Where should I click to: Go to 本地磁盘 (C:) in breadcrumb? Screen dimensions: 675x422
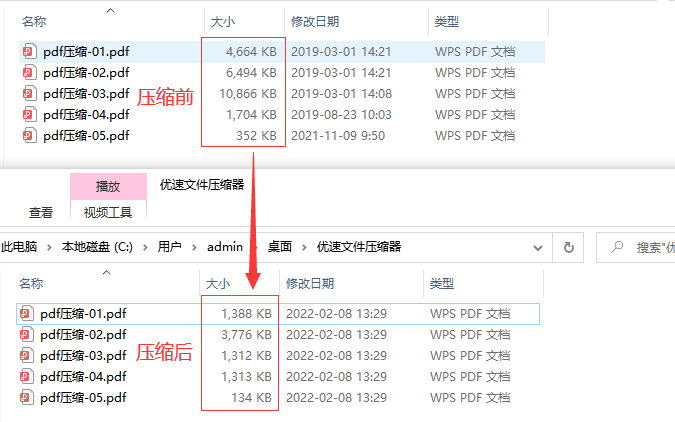coord(97,247)
